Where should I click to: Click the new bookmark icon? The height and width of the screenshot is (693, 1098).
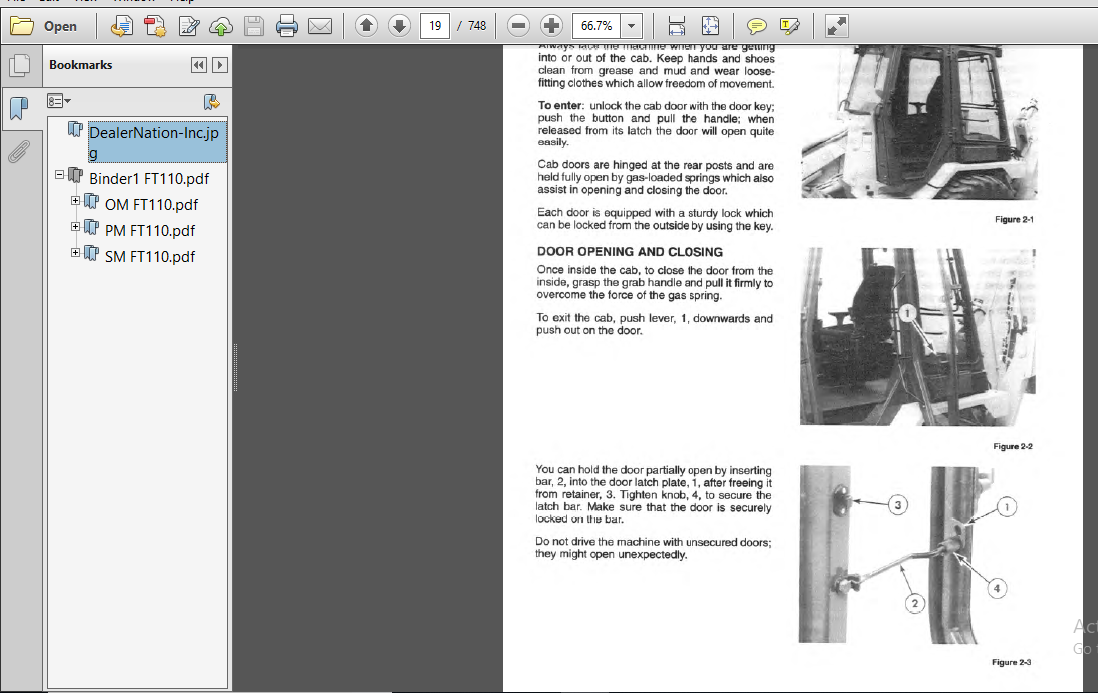point(211,102)
